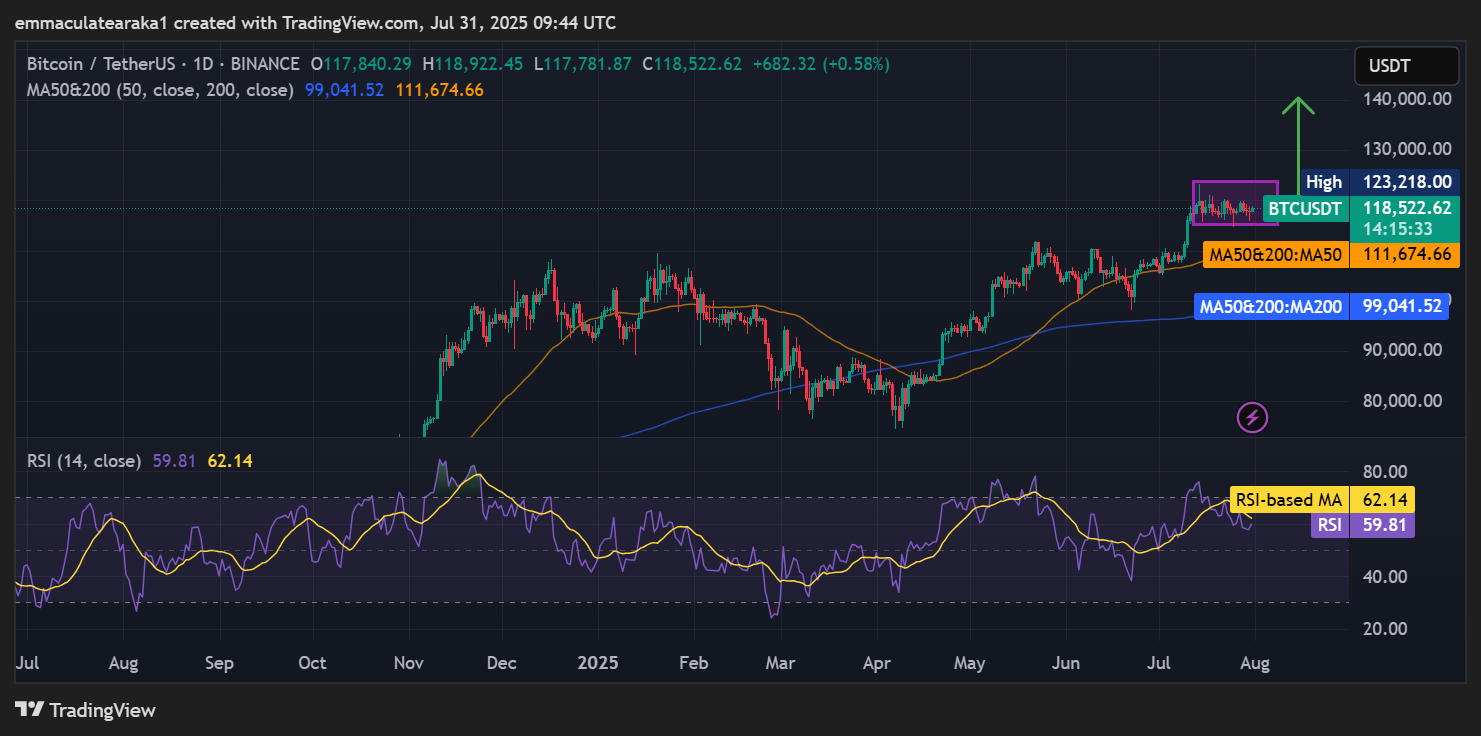Viewport: 1481px width, 736px height.
Task: Click the low value L117,781.87
Action: [x=582, y=64]
